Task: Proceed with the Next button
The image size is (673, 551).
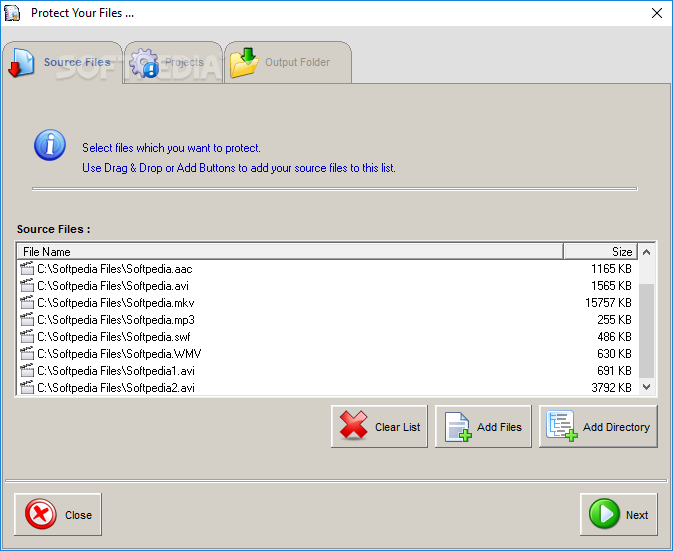Action: pos(618,515)
